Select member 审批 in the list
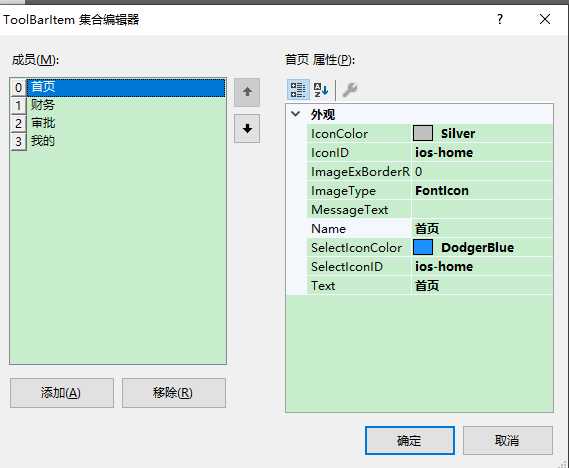Image resolution: width=569 pixels, height=468 pixels. tap(126, 123)
